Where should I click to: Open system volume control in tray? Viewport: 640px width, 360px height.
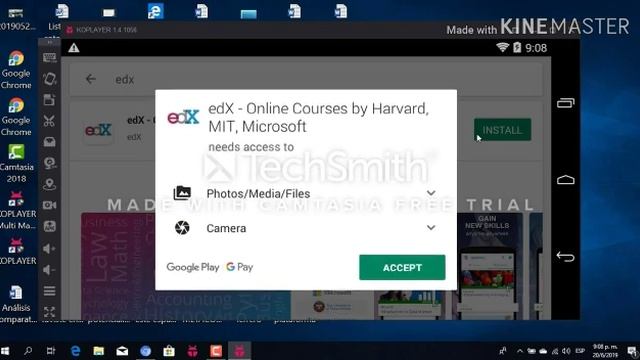pyautogui.click(x=566, y=351)
